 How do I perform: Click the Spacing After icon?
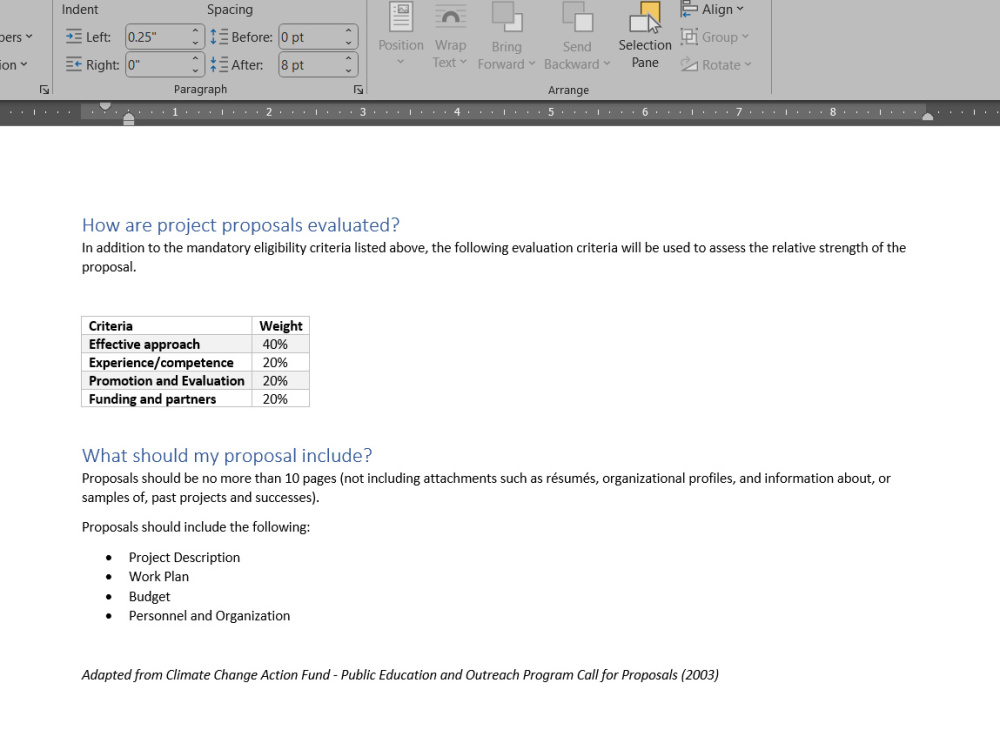tap(220, 65)
